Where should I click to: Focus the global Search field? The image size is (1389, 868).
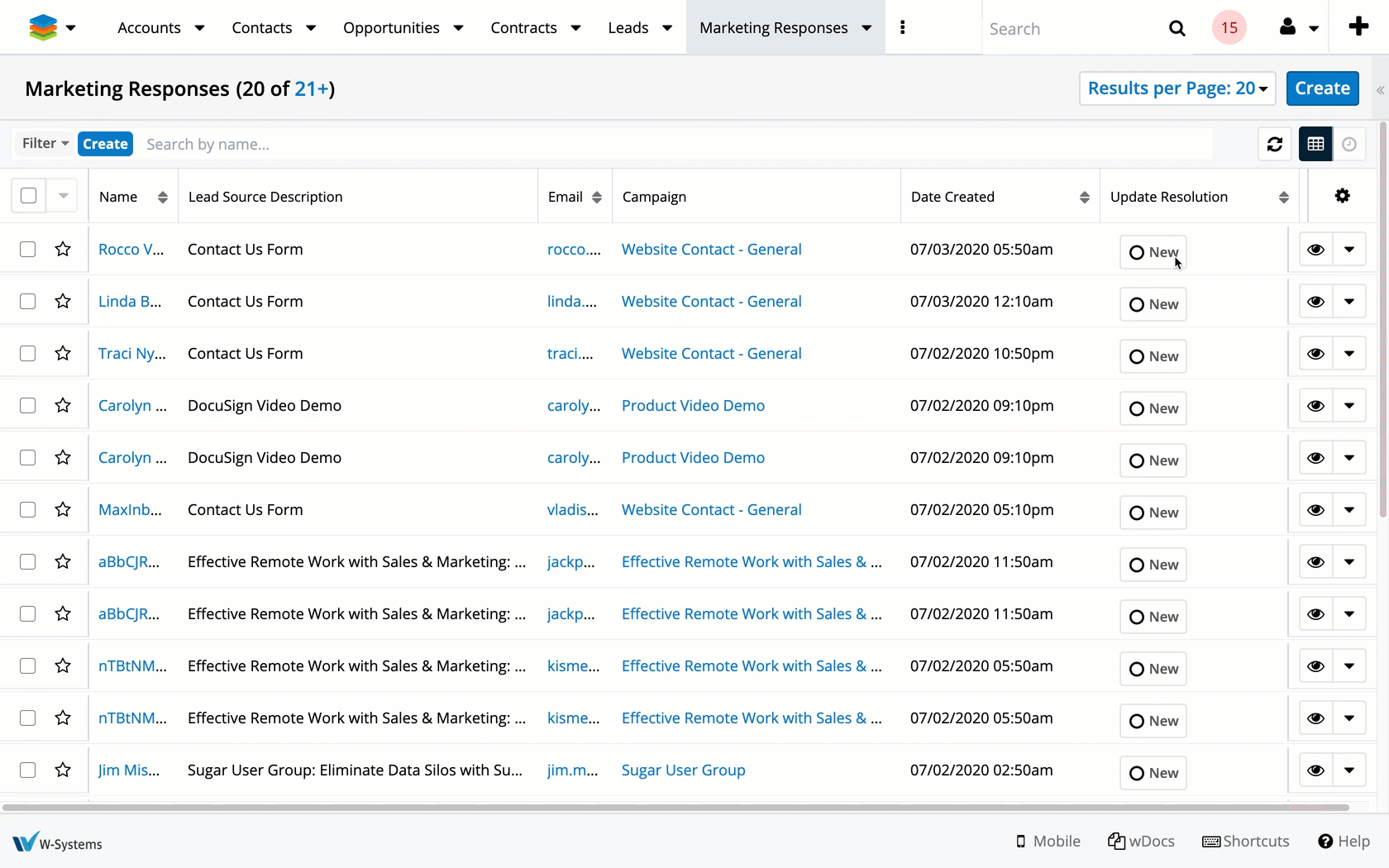1073,29
